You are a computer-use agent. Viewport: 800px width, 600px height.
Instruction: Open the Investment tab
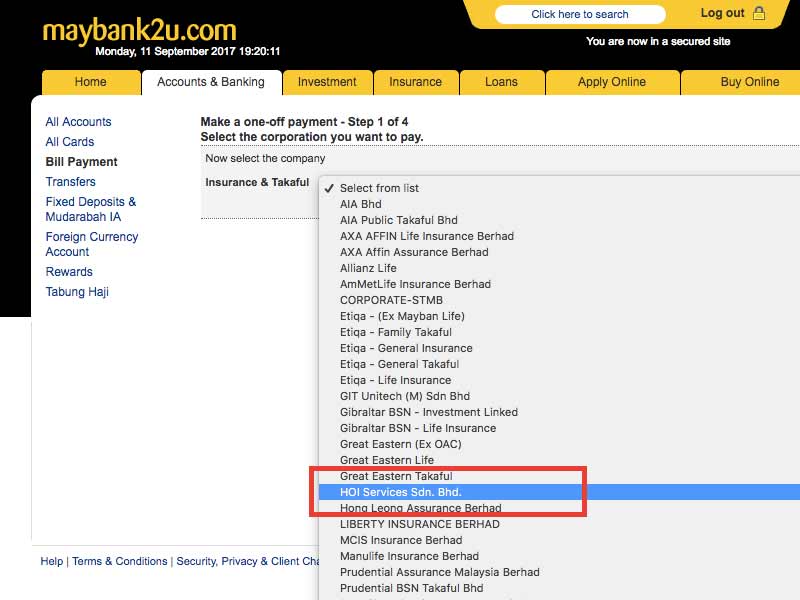(327, 82)
